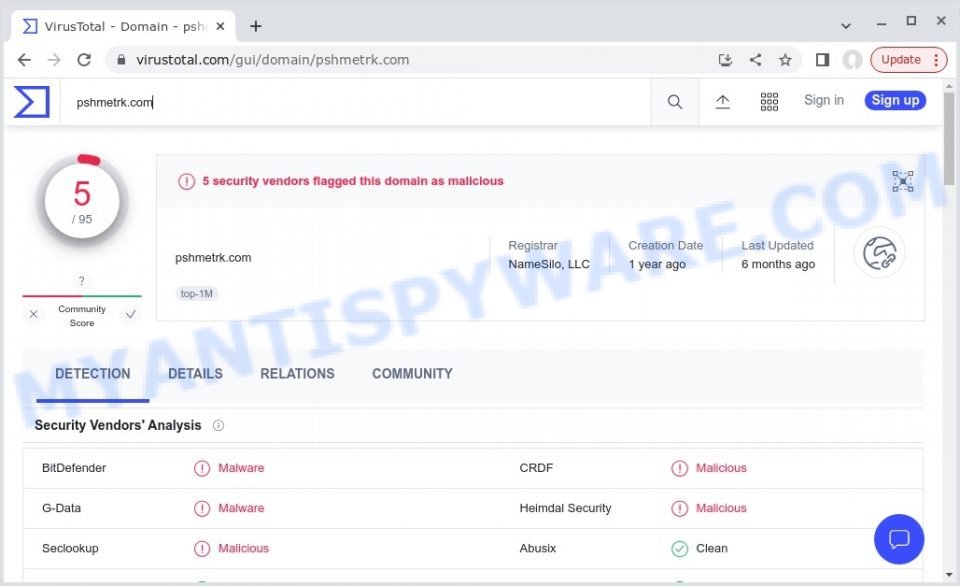Click the install app icon in address bar
Viewport: 960px width, 586px height.
pos(725,59)
